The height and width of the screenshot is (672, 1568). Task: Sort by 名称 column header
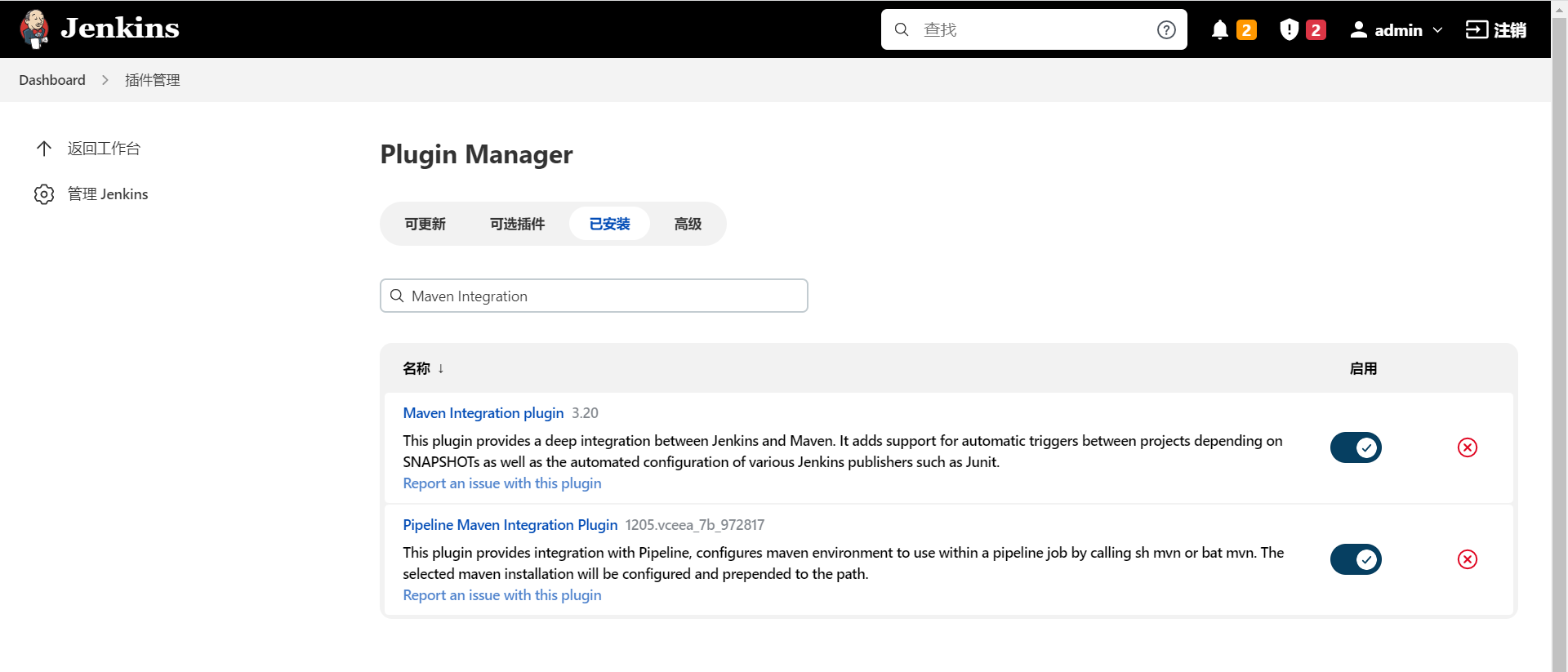pos(423,368)
